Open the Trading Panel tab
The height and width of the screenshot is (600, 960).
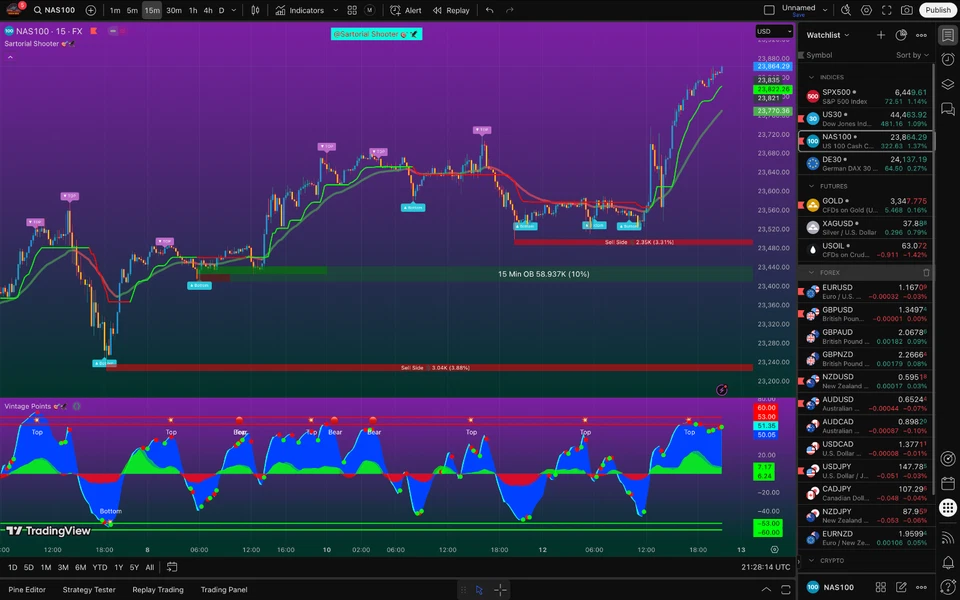[224, 589]
